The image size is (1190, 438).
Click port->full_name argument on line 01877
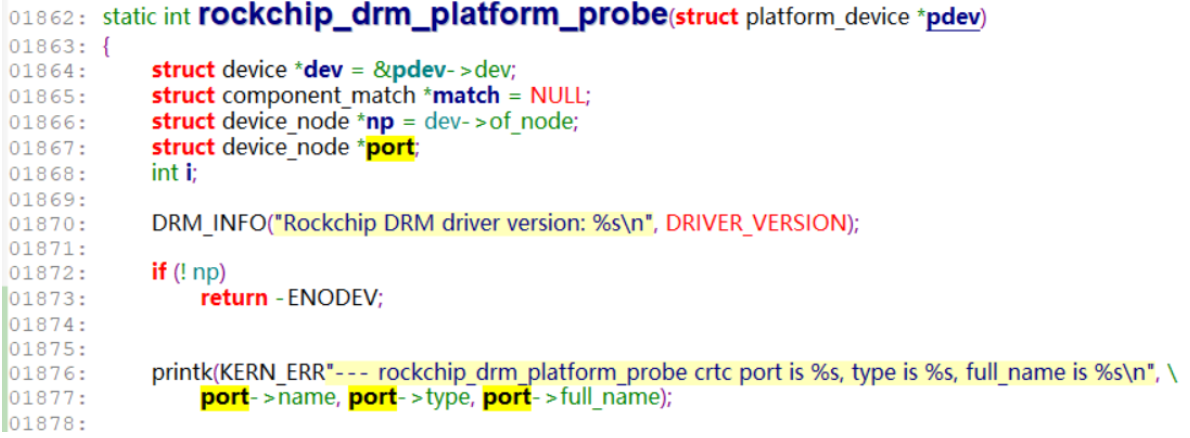point(572,398)
